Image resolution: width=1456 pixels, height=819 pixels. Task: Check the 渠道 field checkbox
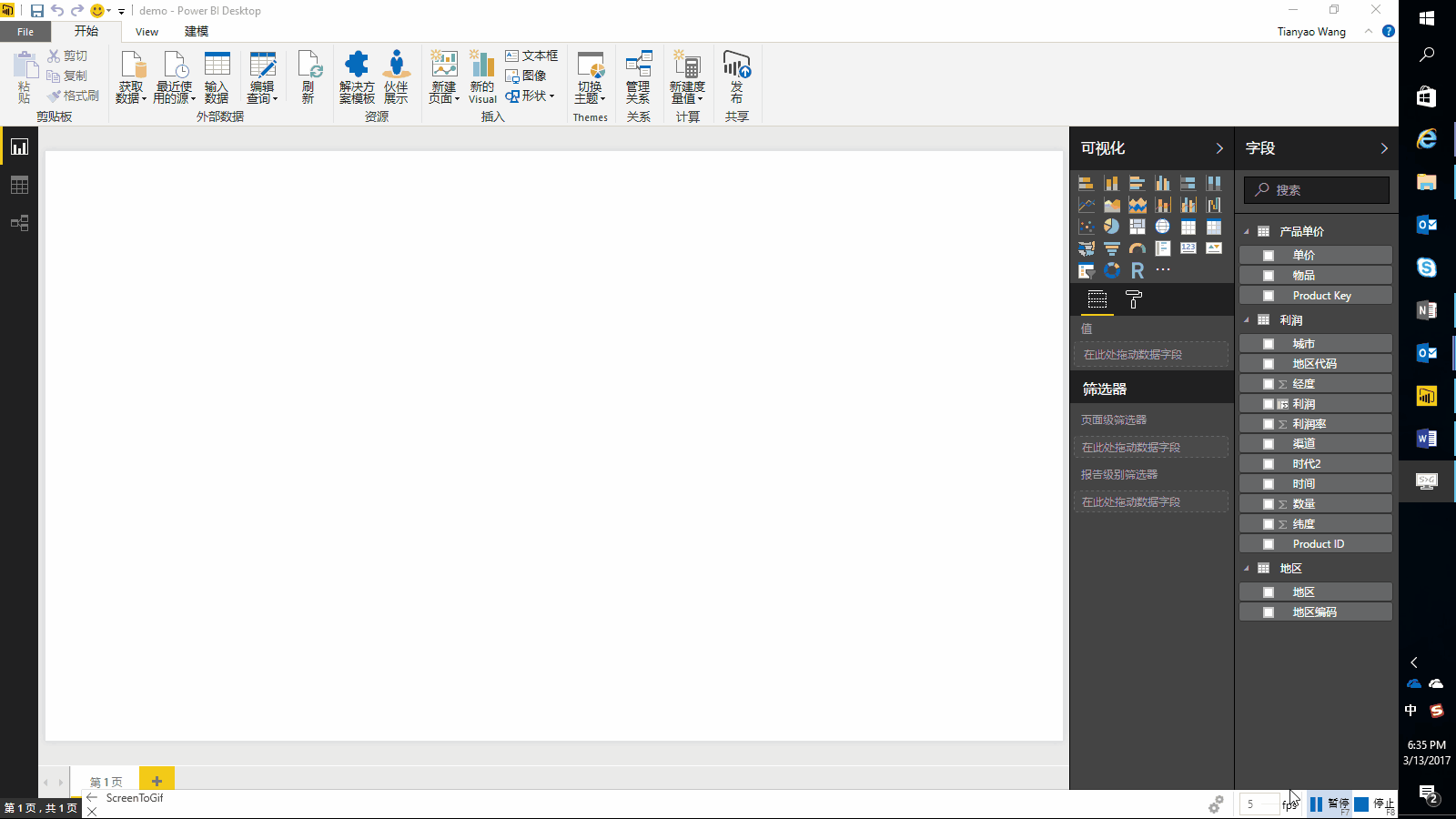(x=1269, y=444)
